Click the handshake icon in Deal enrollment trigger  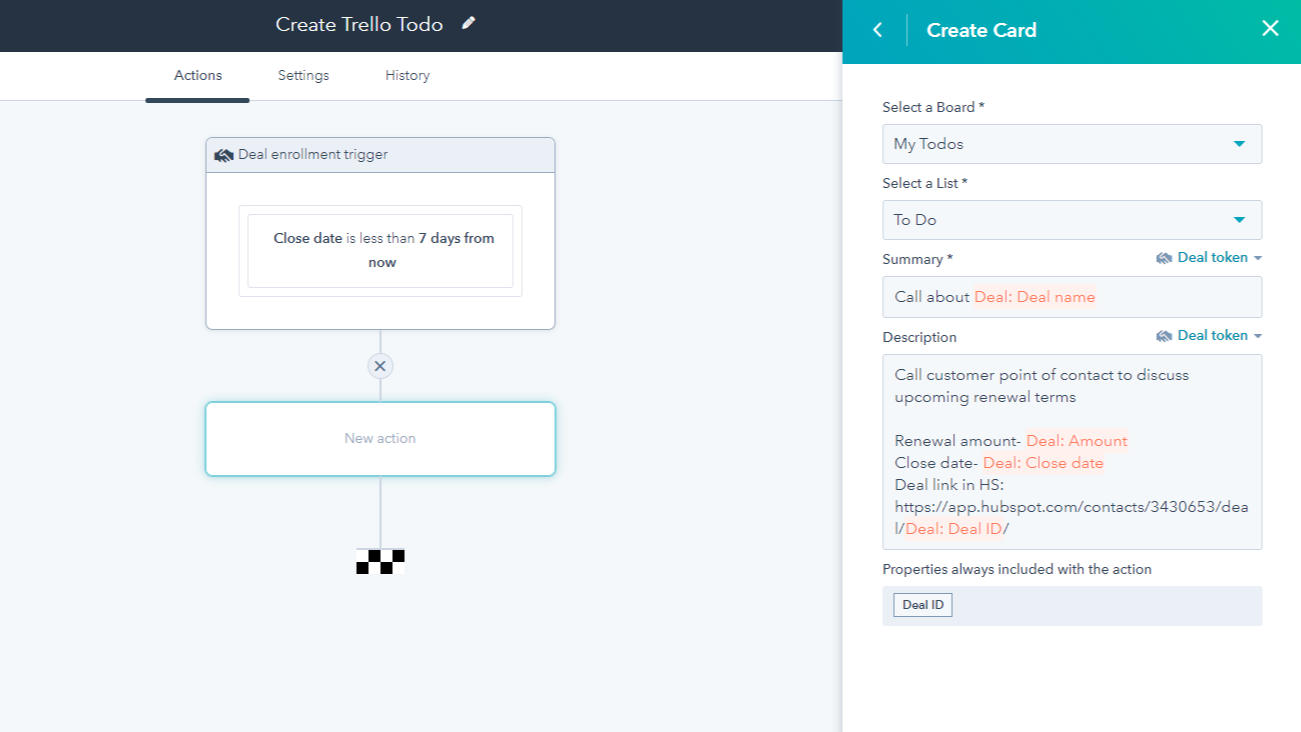[224, 155]
